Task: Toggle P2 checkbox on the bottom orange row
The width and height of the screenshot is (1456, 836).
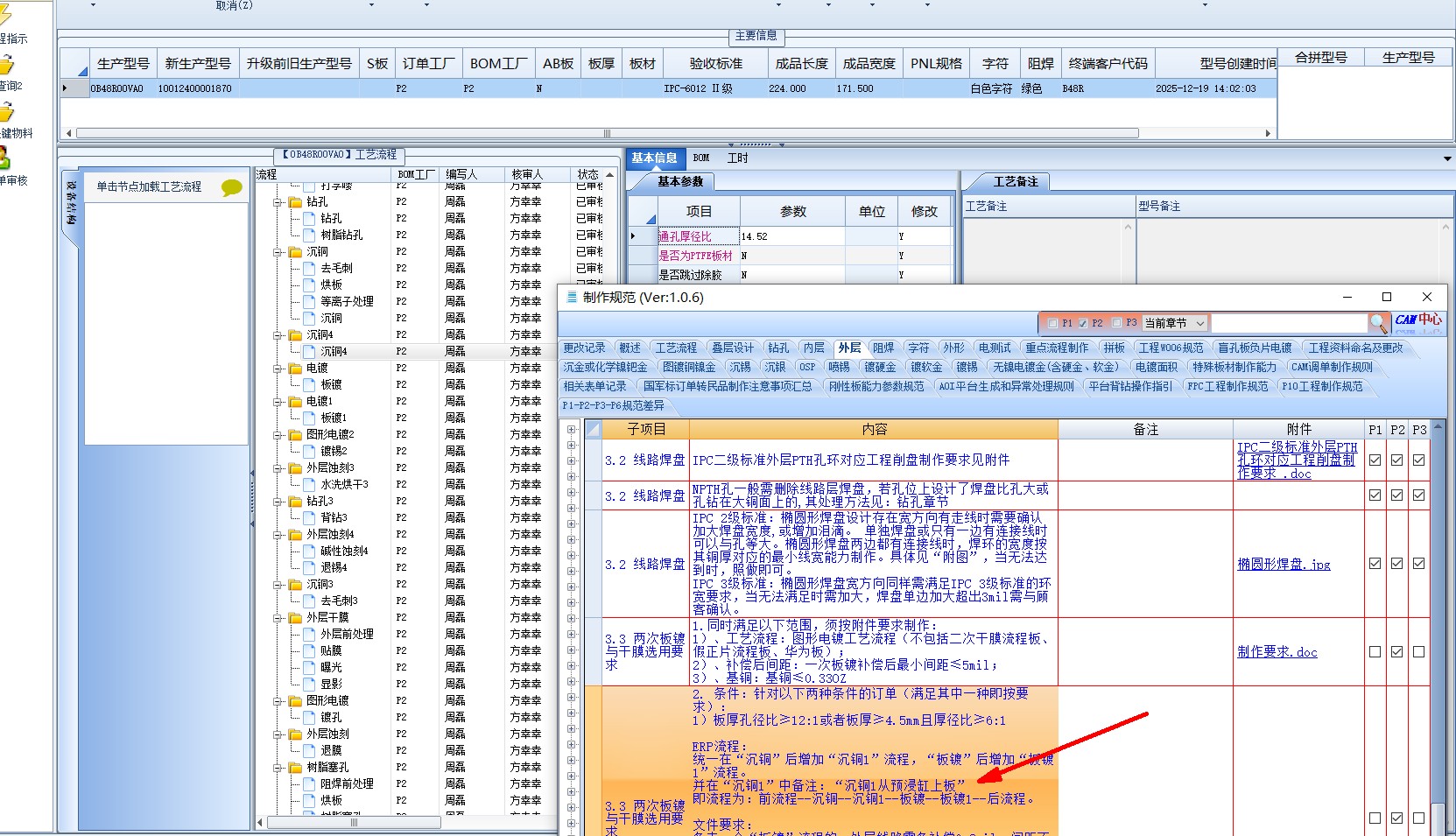Action: point(1396,818)
